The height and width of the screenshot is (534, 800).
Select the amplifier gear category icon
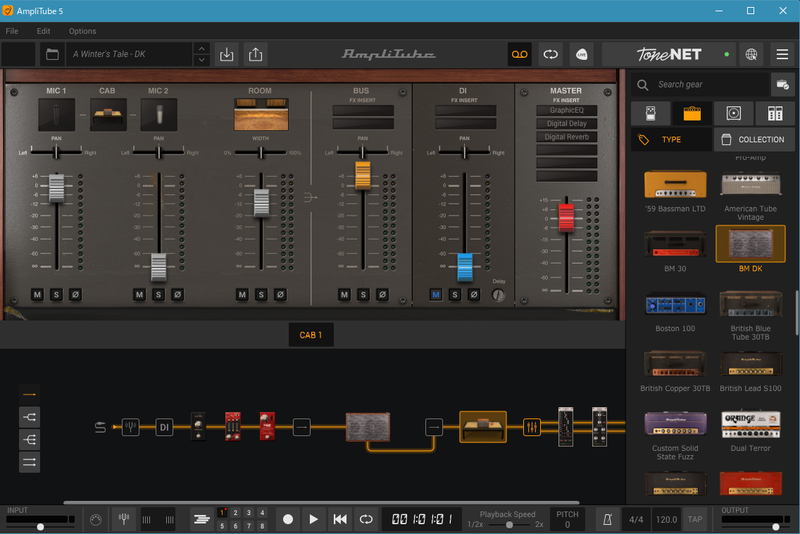692,113
